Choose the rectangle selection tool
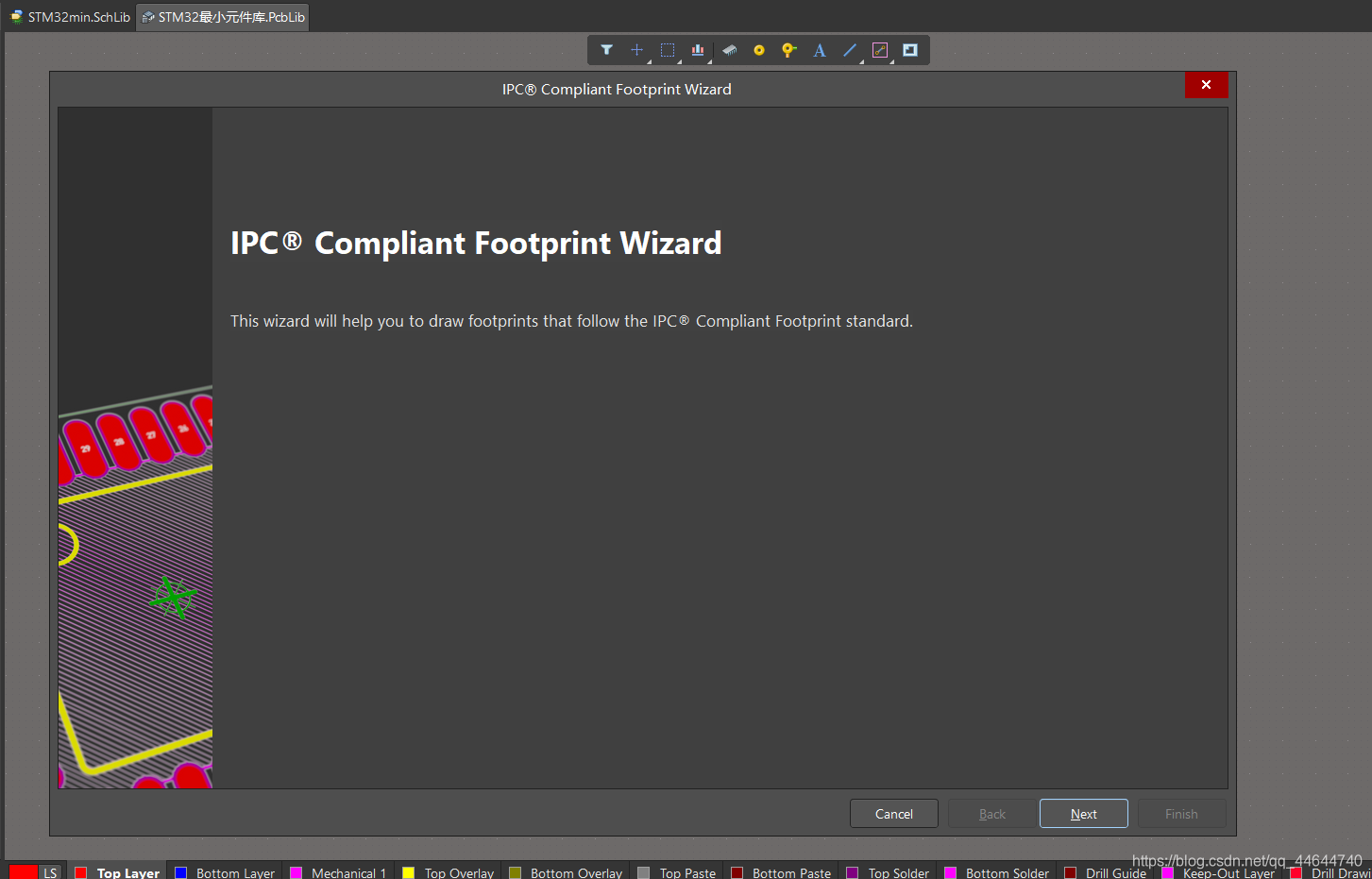Image resolution: width=1372 pixels, height=879 pixels. point(668,50)
